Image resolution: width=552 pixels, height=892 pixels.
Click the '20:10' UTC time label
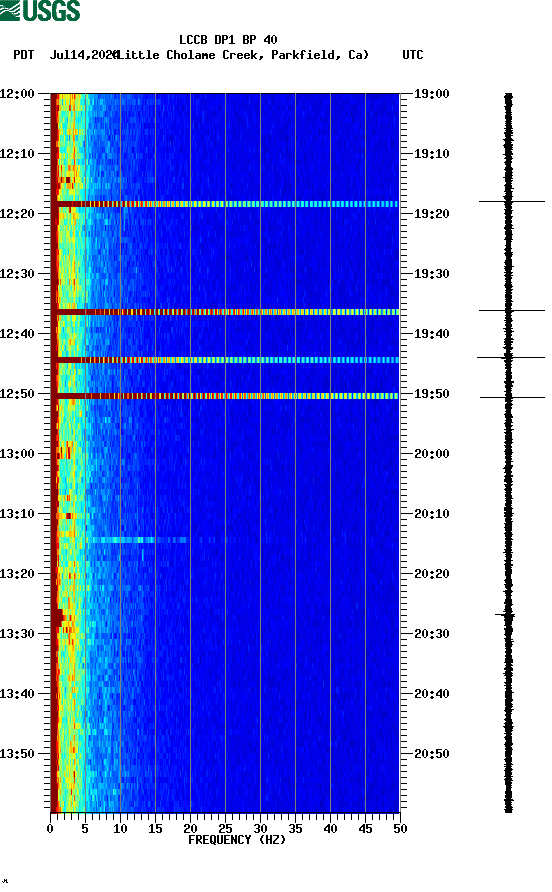(431, 514)
